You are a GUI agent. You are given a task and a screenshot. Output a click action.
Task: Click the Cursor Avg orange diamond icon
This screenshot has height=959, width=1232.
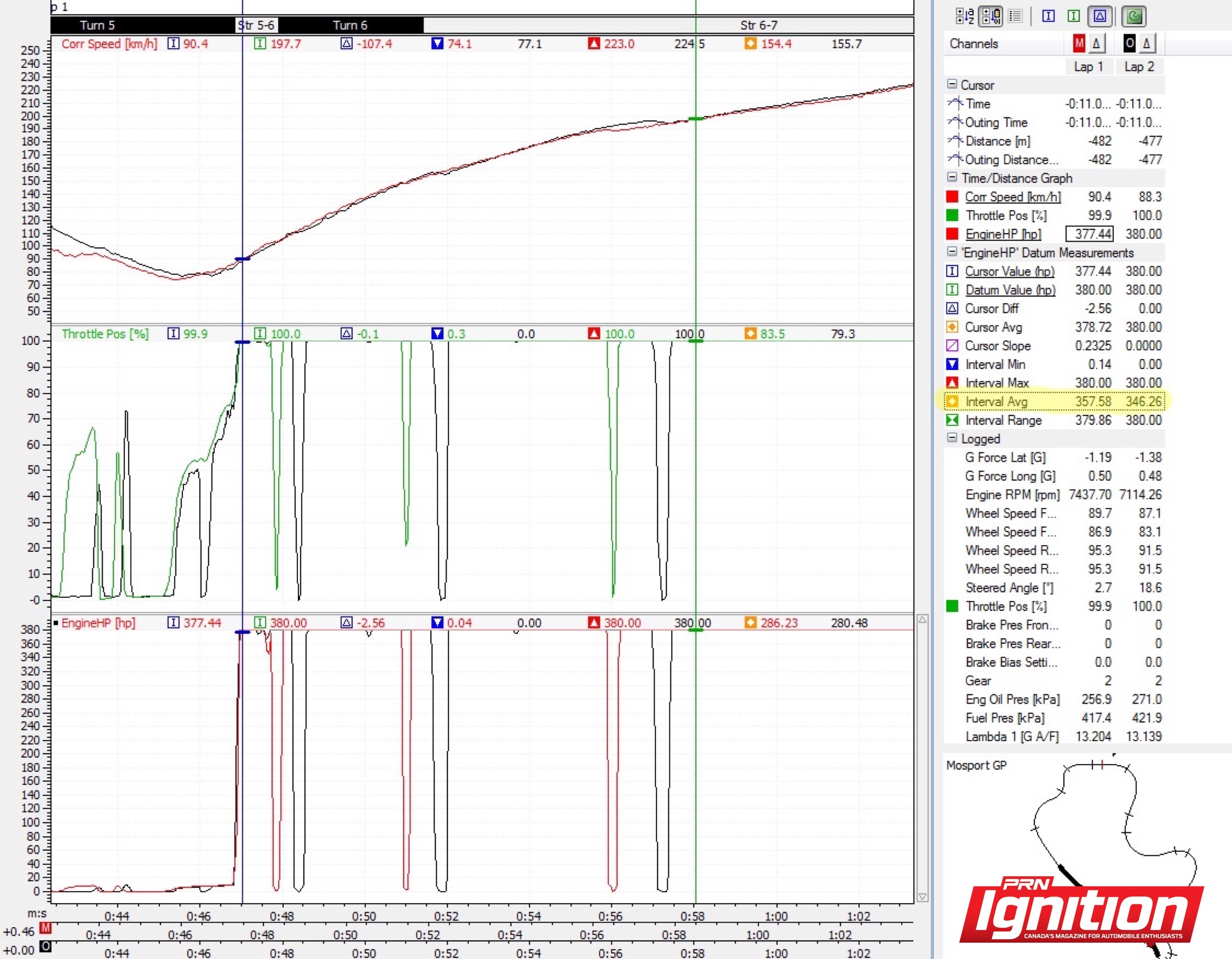952,327
